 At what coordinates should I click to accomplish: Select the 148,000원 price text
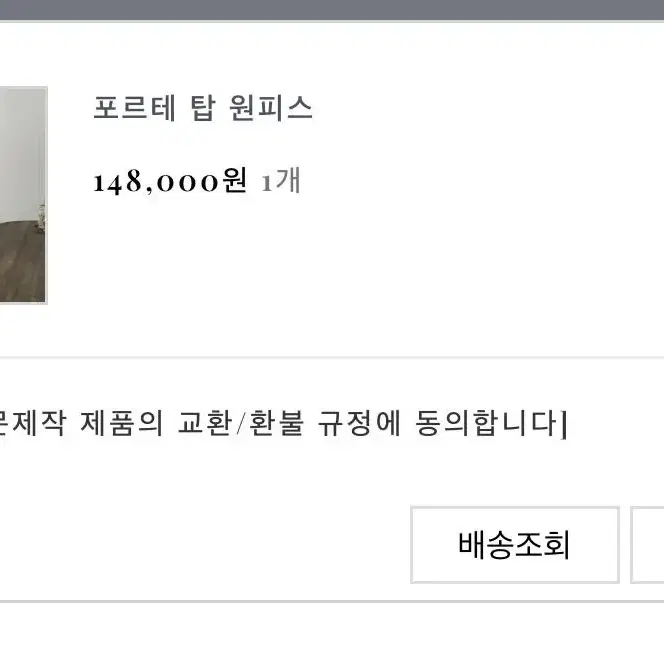pyautogui.click(x=170, y=180)
